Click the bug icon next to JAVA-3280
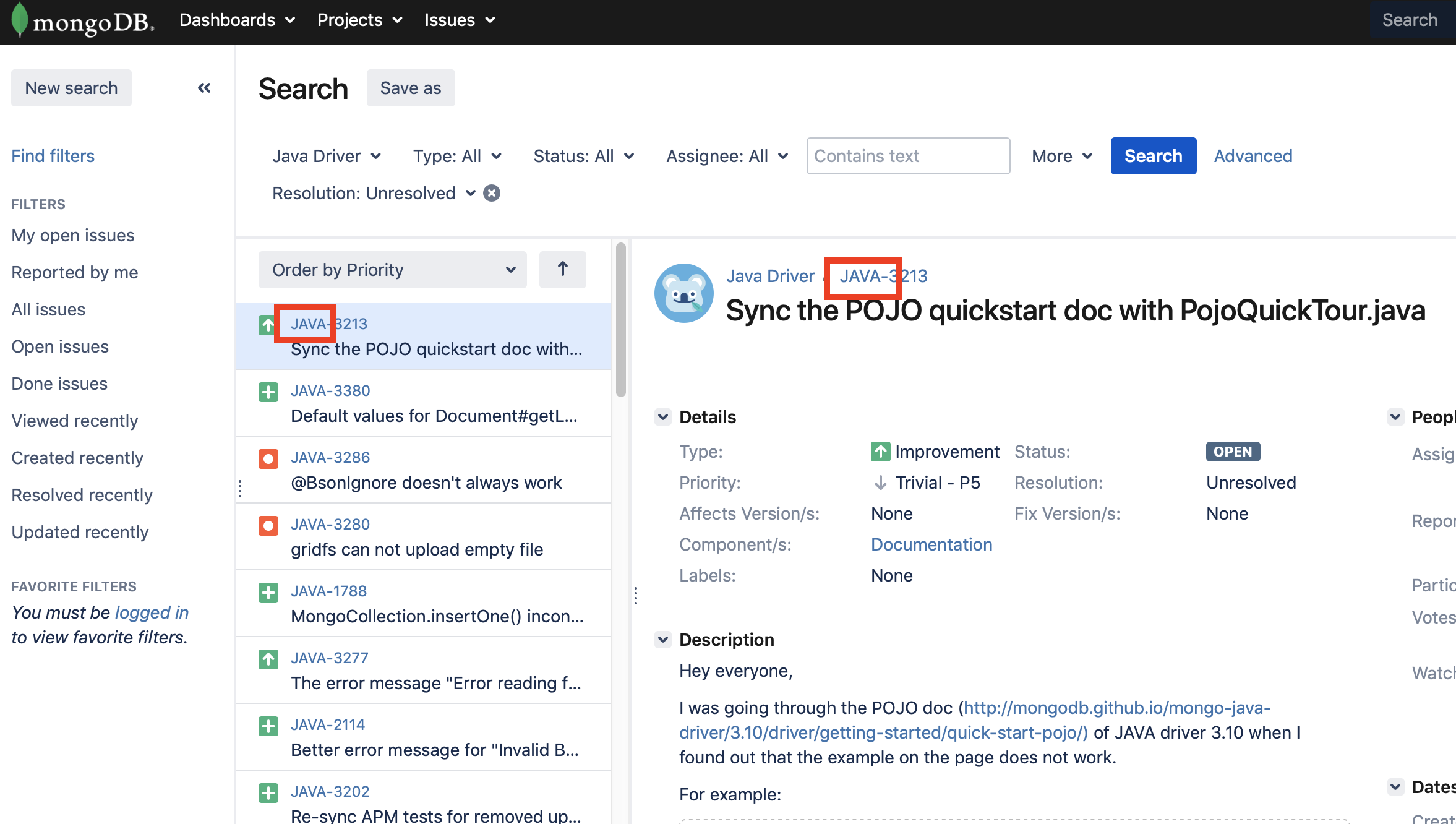Image resolution: width=1456 pixels, height=824 pixels. coord(268,525)
